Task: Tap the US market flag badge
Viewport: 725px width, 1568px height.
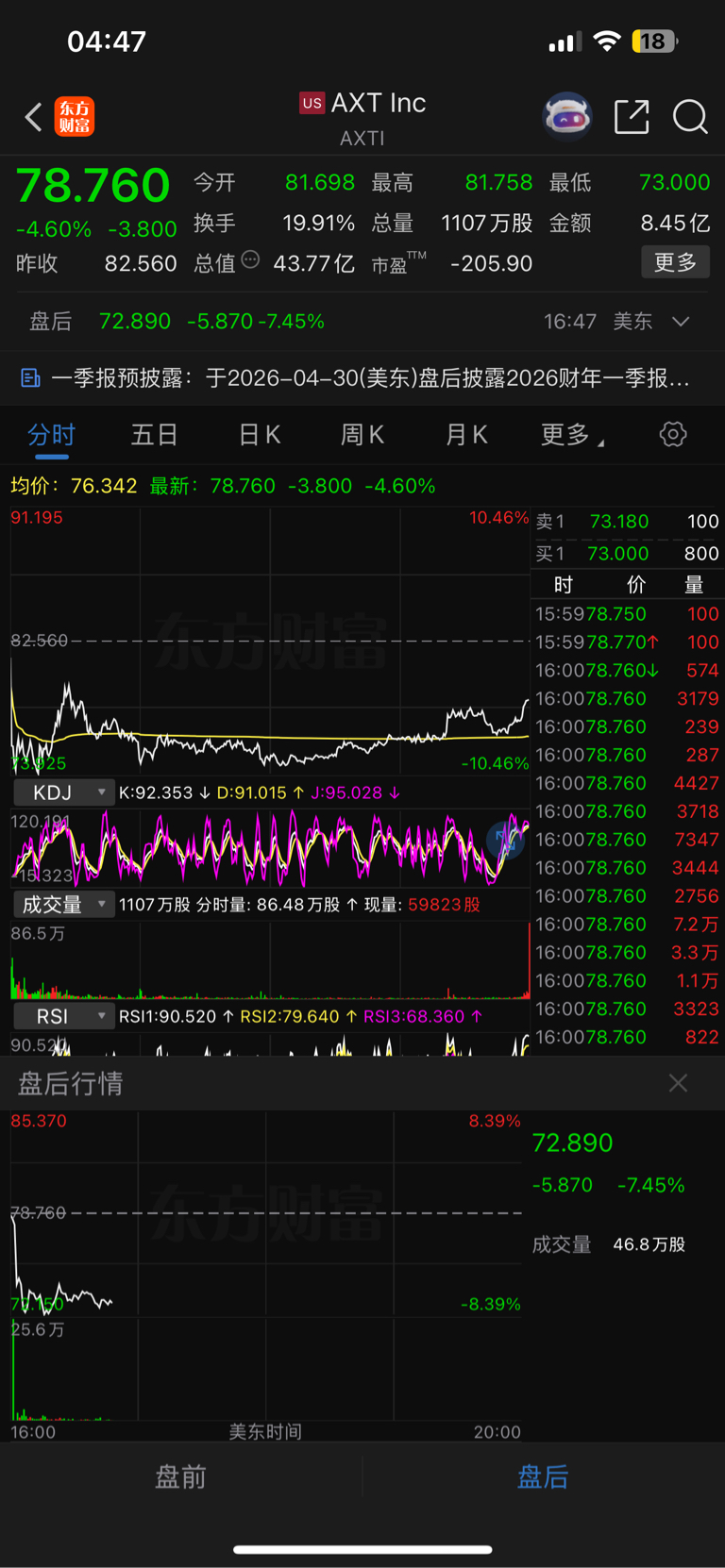Action: 312,103
